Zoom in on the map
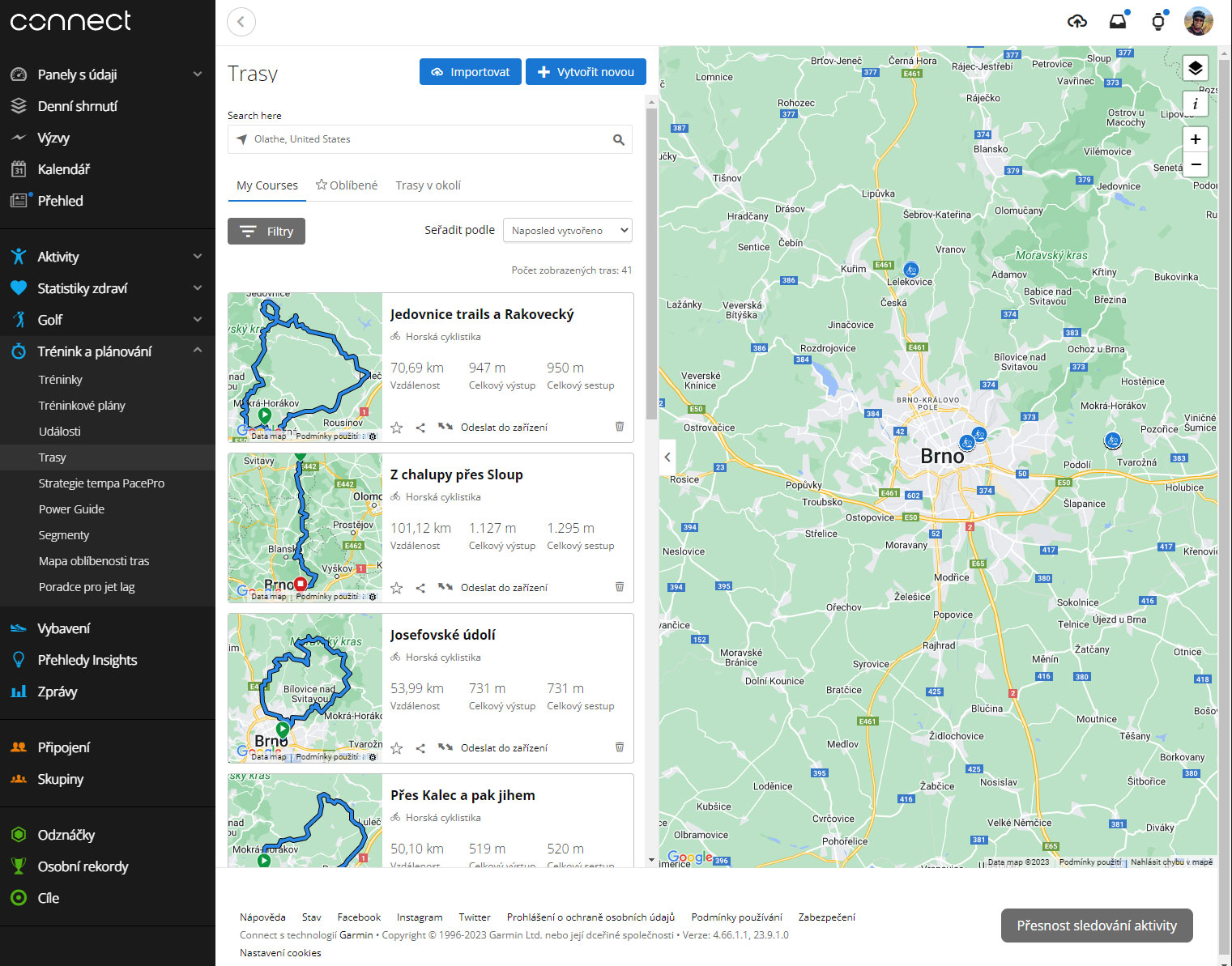 [1195, 139]
